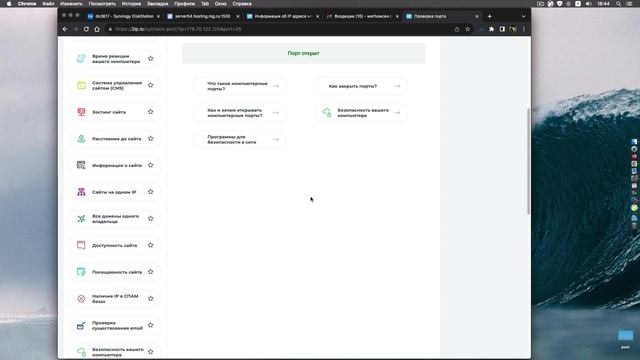
Task: Star the 'Хостинг сайта' tool
Action: point(151,111)
